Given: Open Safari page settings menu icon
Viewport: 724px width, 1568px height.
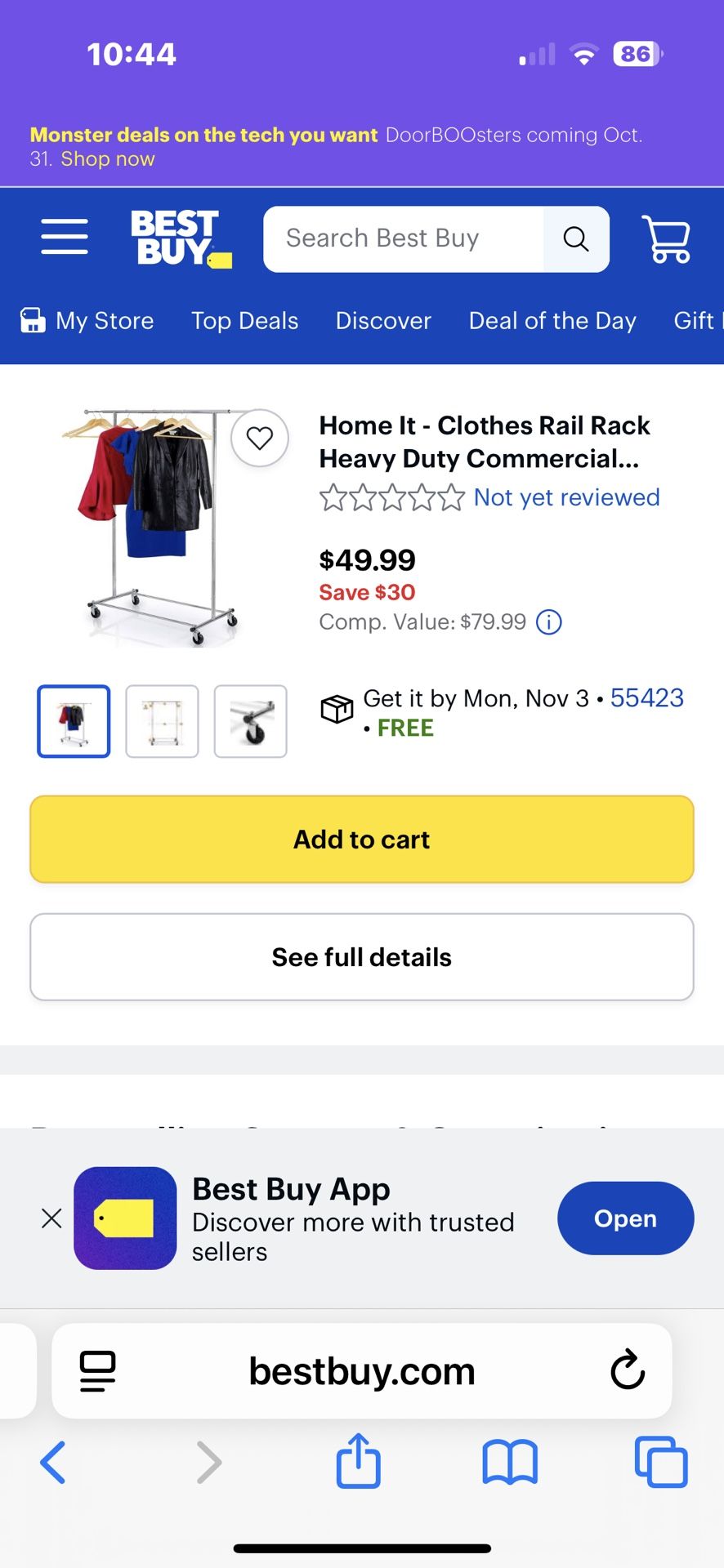Looking at the screenshot, I should [97, 1370].
